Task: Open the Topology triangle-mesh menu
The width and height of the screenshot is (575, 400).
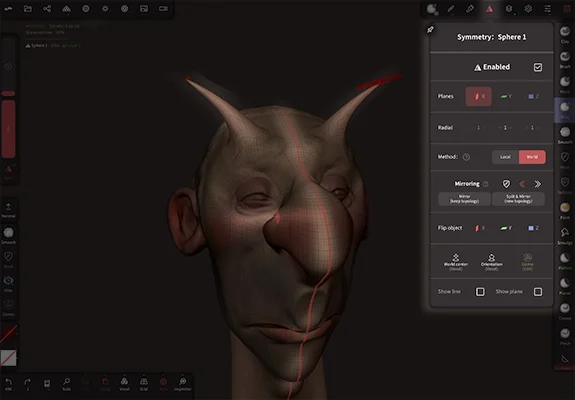Action: pyautogui.click(x=66, y=9)
